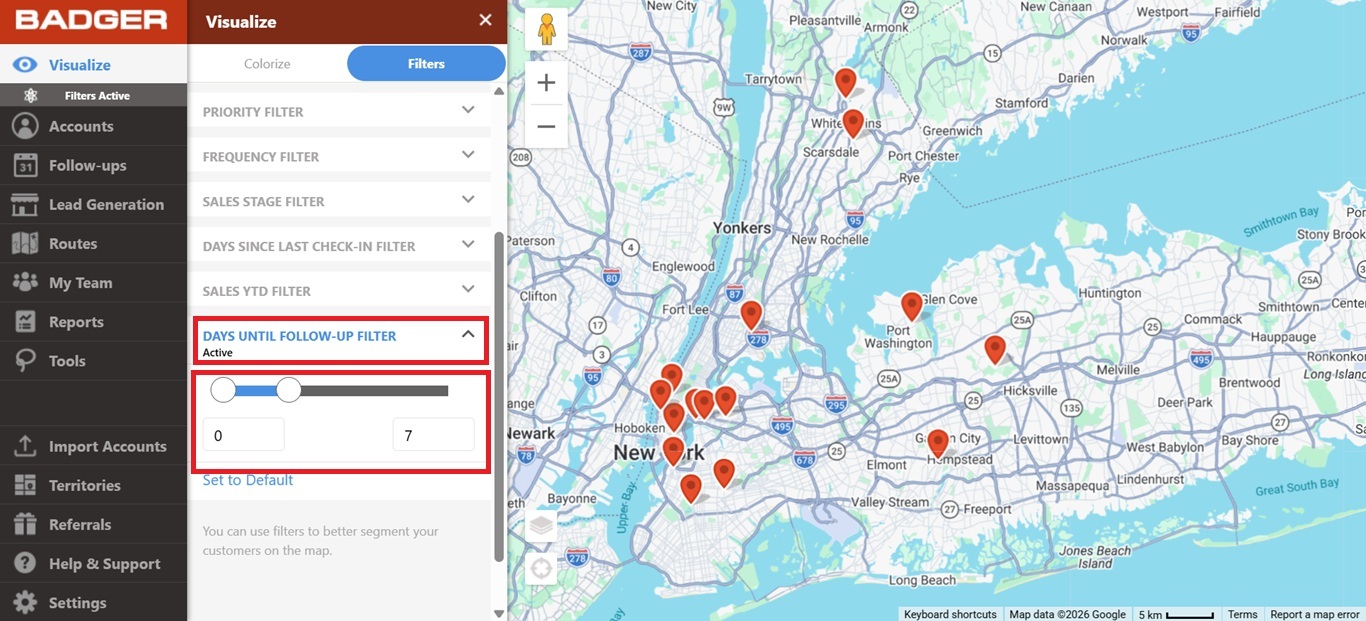Screen dimensions: 1366x621
Task: Open the map layers icon
Action: point(541,526)
